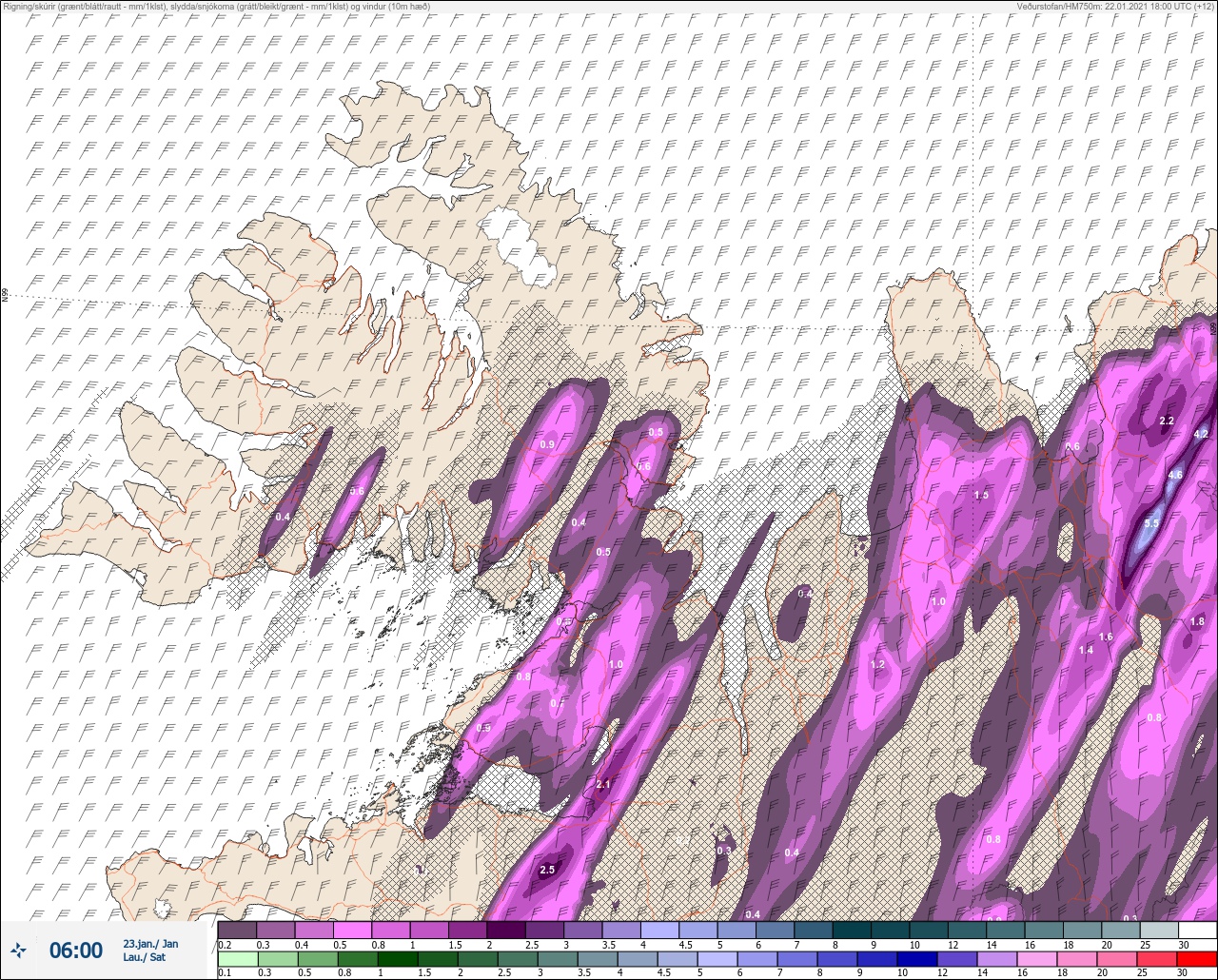Select the upper legend swatch starting at 9

[x=891, y=930]
